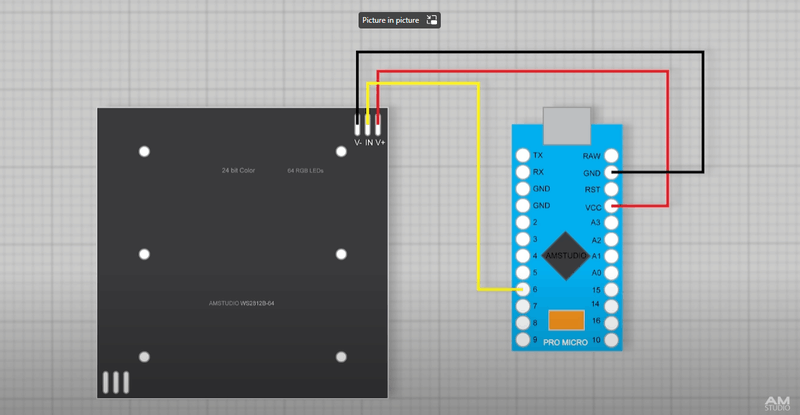Click the GND pin with black wire
800x415 pixels.
[x=611, y=173]
